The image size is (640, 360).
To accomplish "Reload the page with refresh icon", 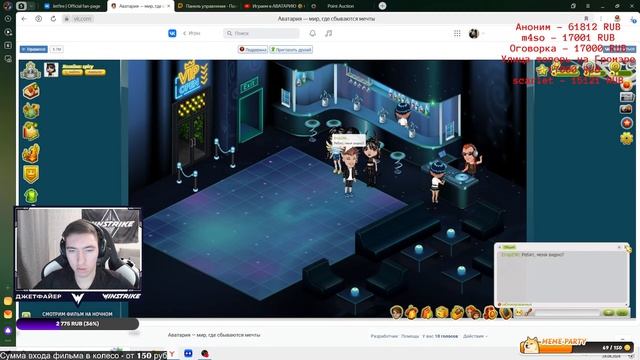I will (x=53, y=19).
